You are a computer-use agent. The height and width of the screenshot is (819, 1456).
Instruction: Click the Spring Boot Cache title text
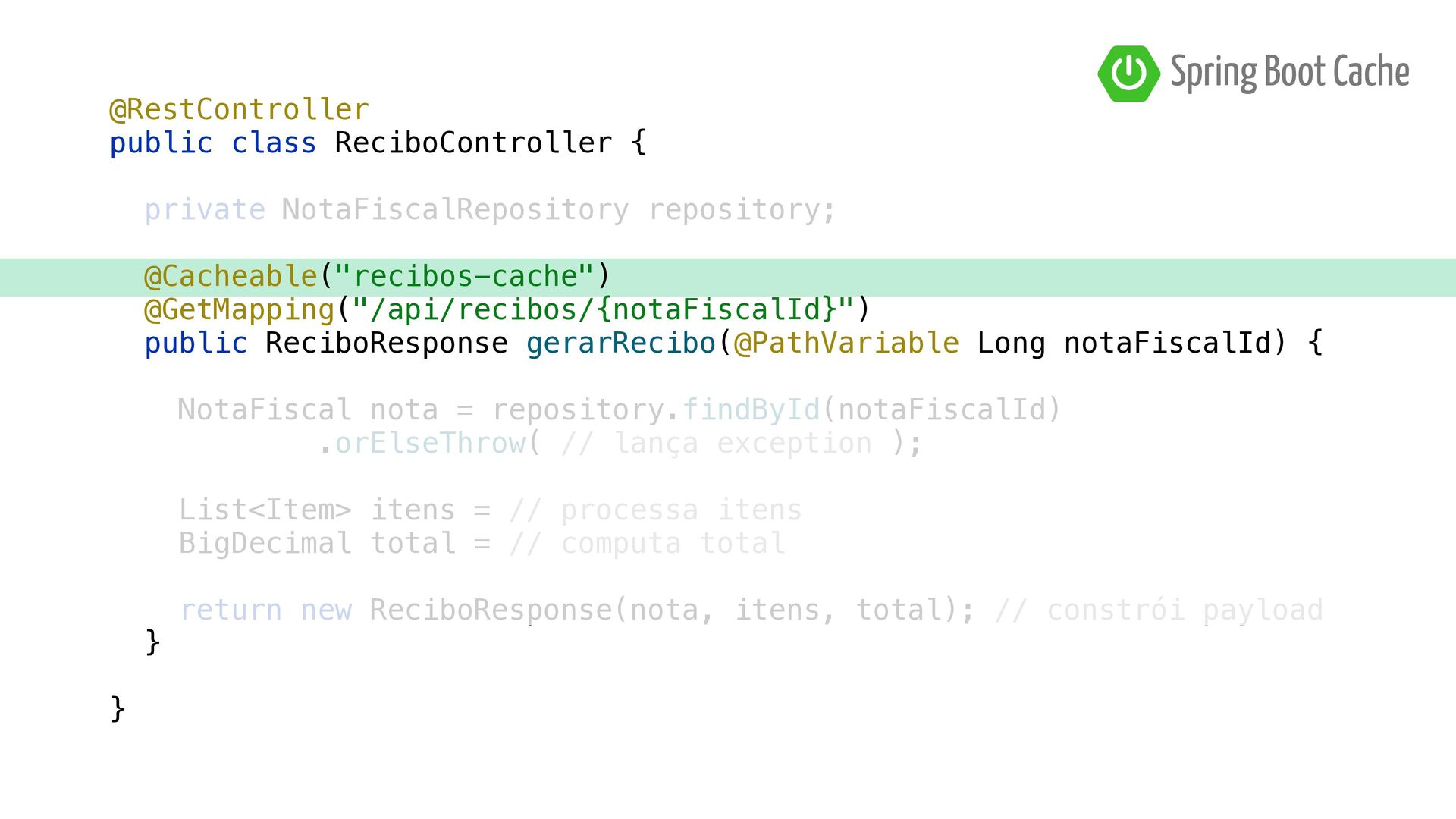point(1289,74)
